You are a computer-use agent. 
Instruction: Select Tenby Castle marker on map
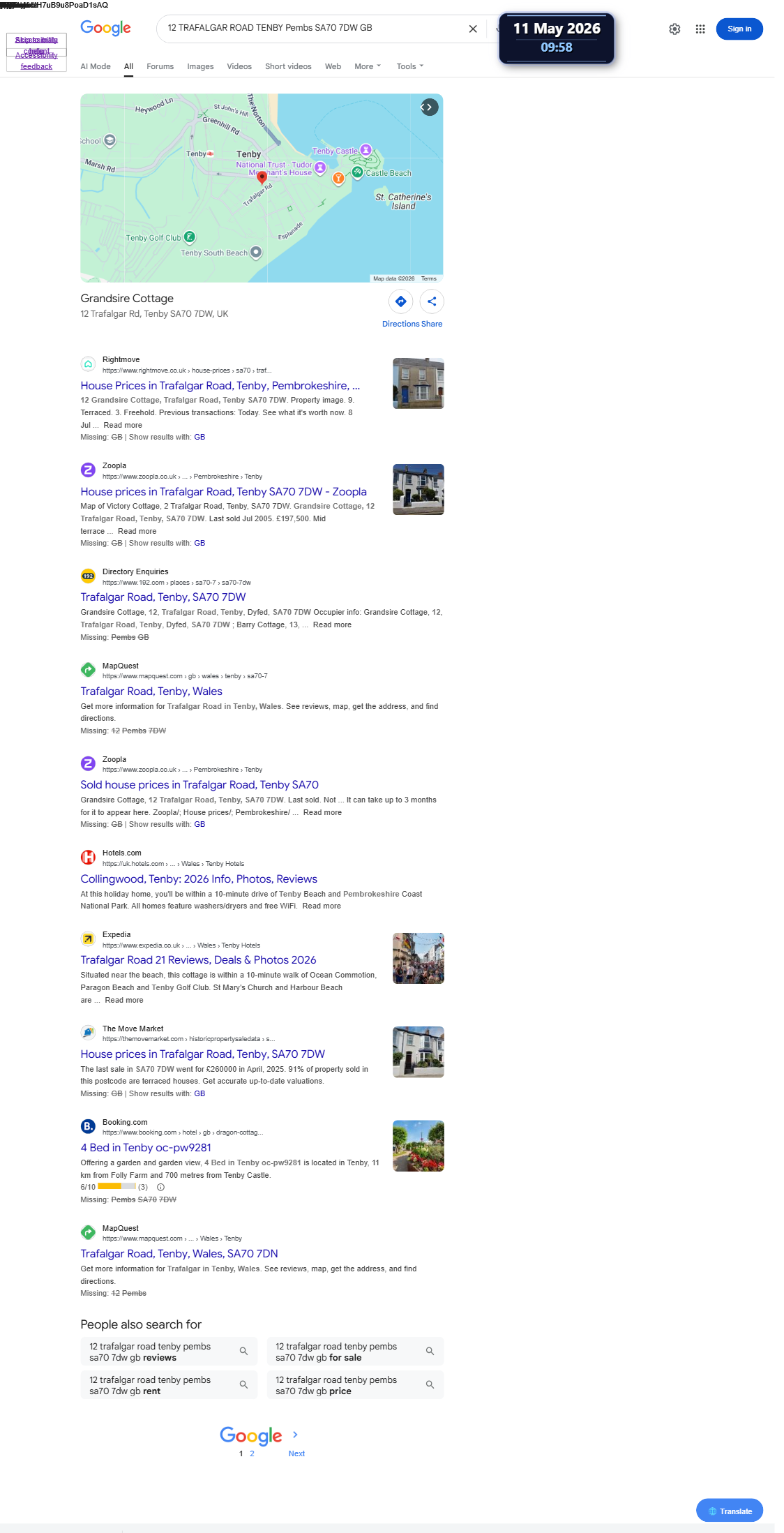coord(365,150)
